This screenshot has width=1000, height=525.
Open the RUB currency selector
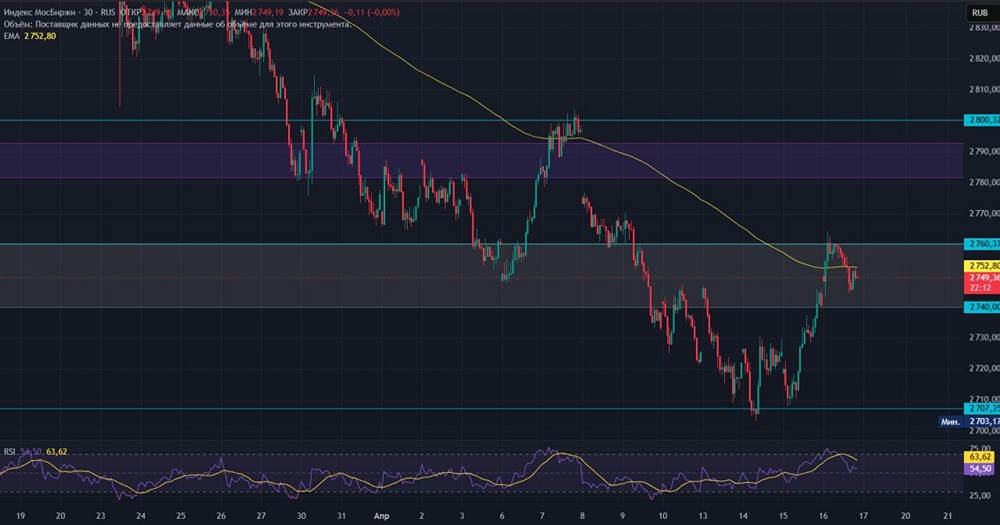coord(979,12)
